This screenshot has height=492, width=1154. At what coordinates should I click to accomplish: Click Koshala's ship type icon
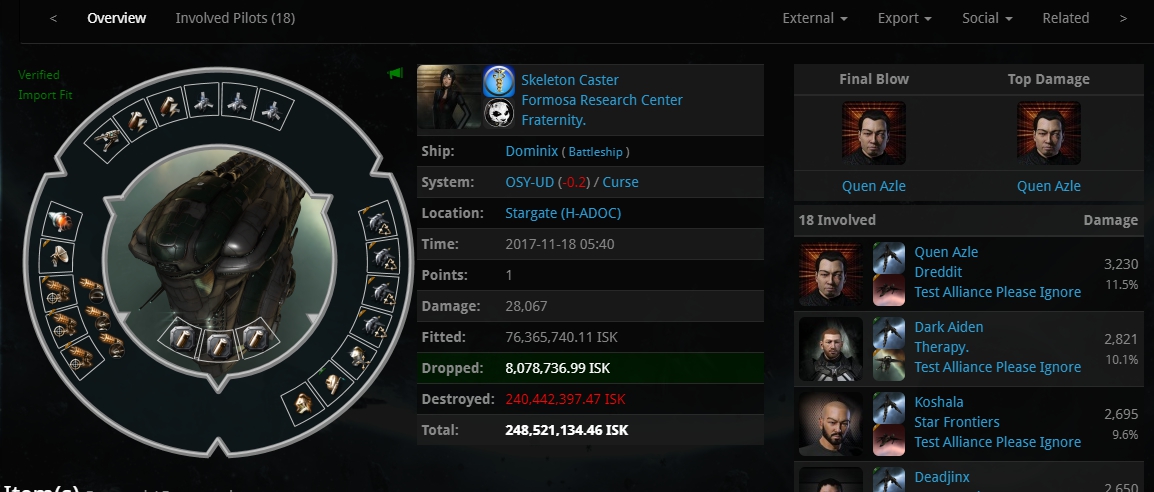click(888, 409)
